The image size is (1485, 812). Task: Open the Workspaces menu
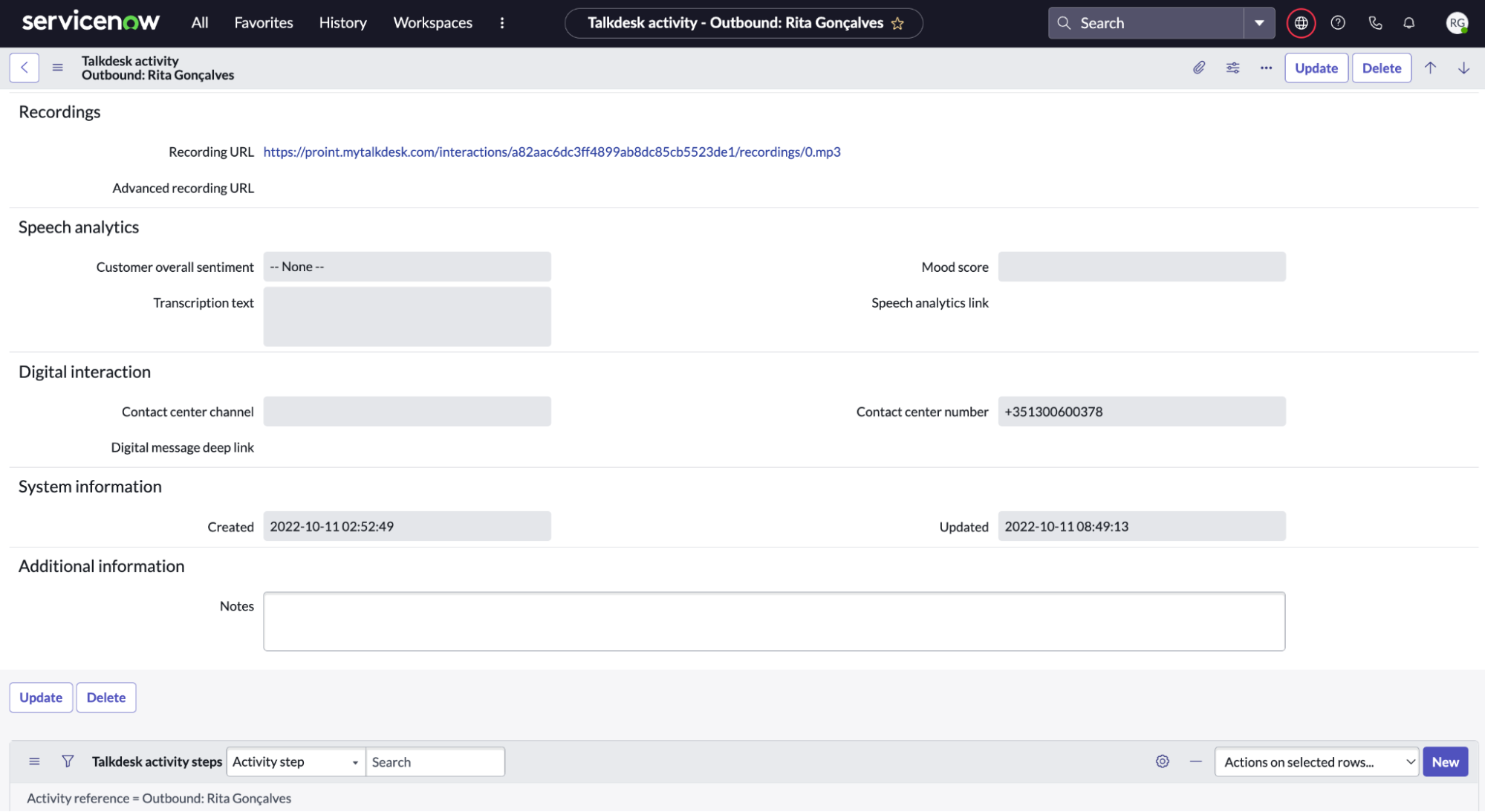tap(432, 23)
